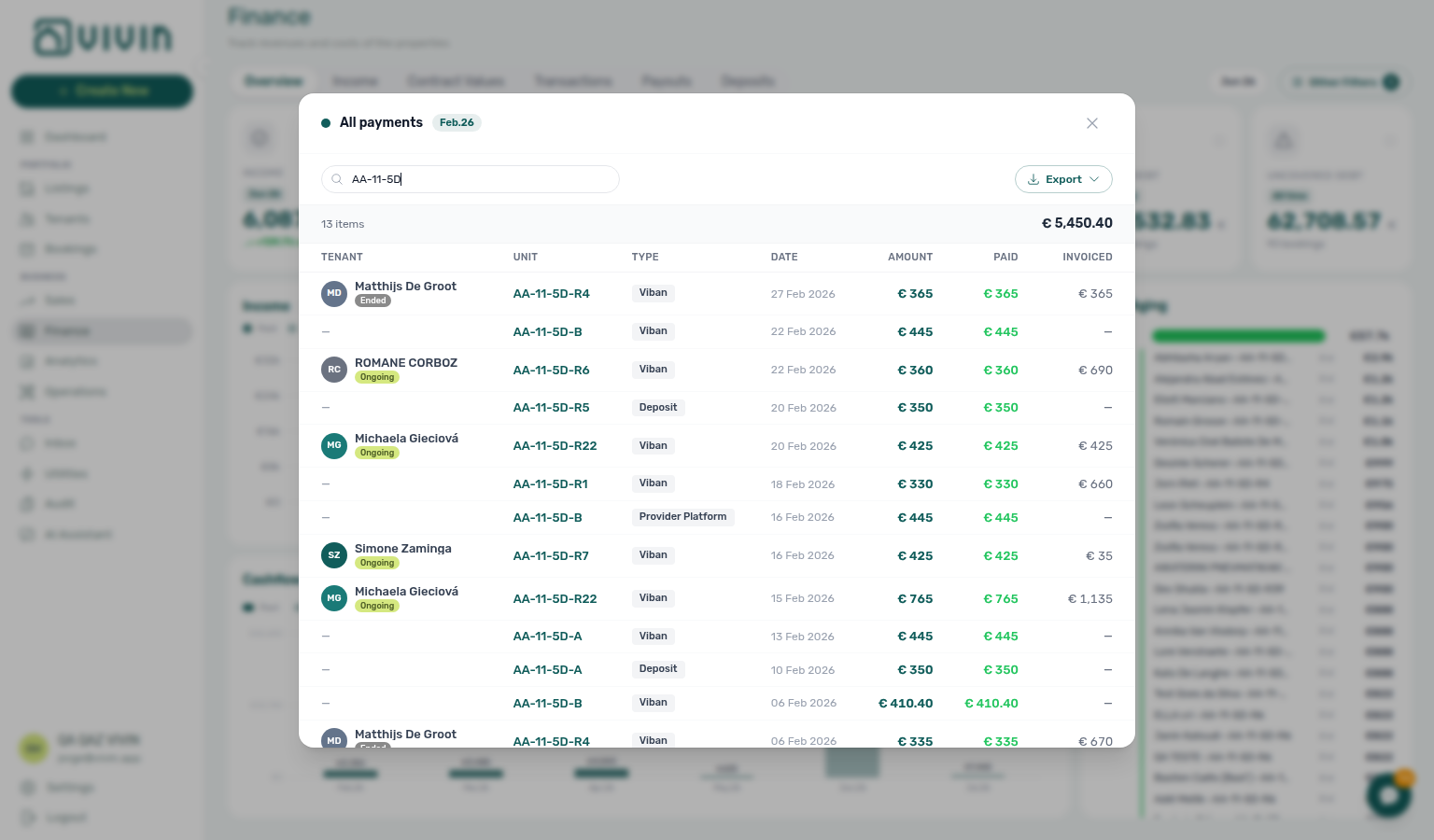Click Ongoing badge under ROMANE CORBOZ
This screenshot has height=840, width=1434.
[377, 377]
